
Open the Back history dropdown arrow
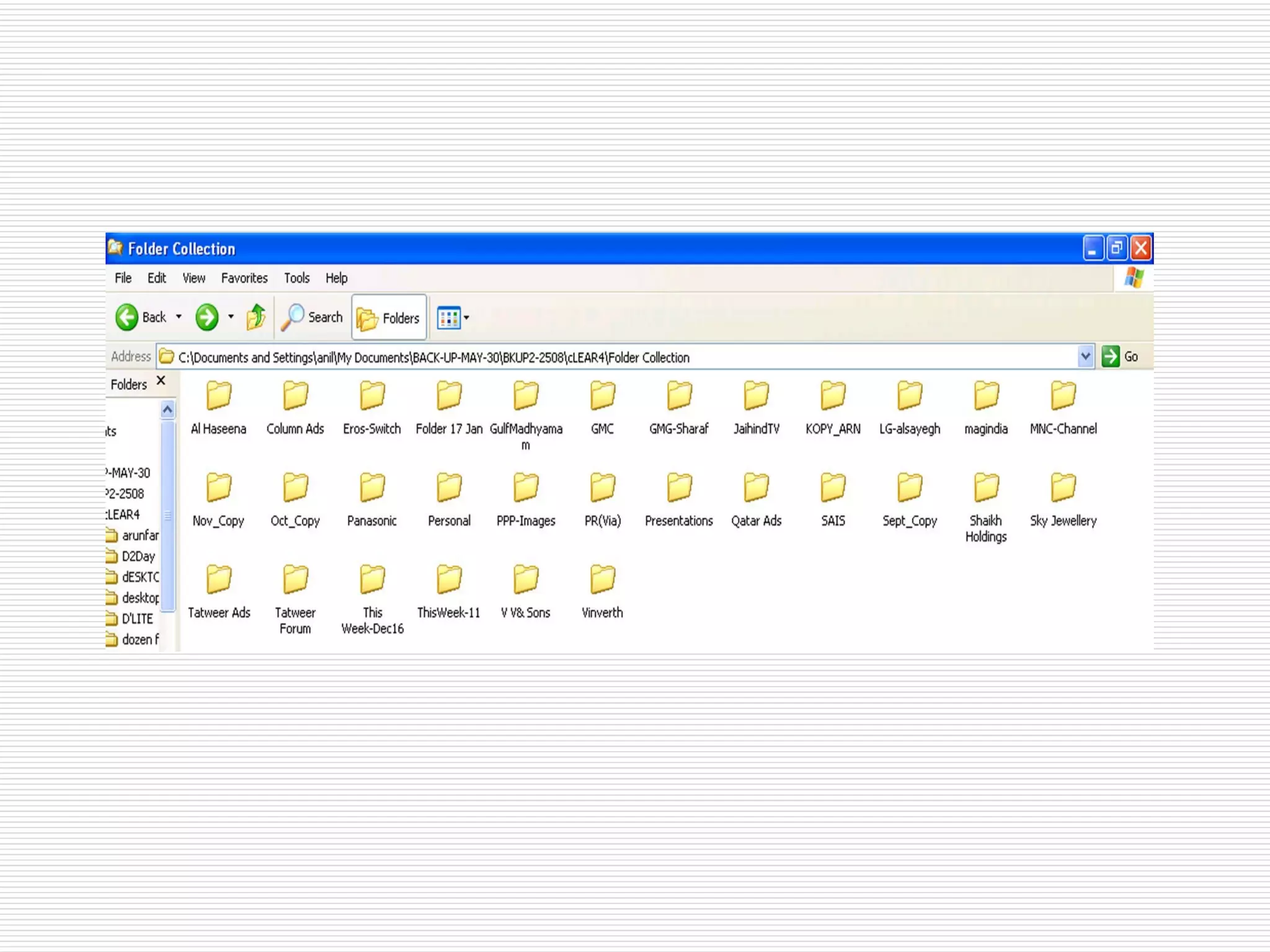179,317
